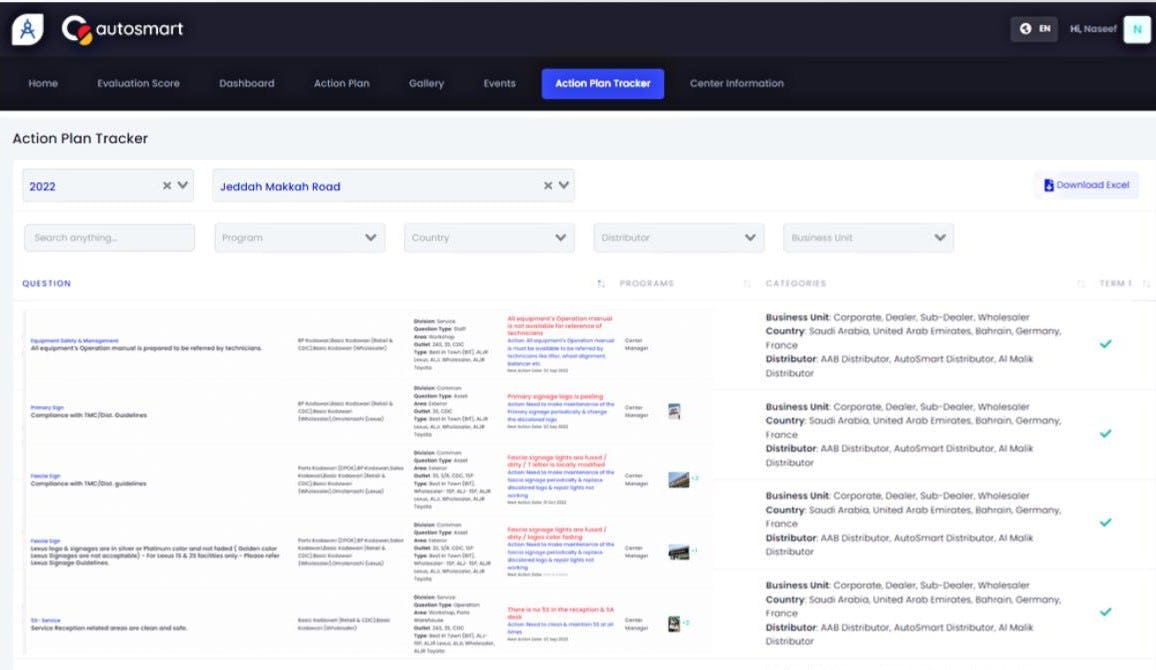The width and height of the screenshot is (1156, 670).
Task: Open the Gallery tab
Action: [x=426, y=83]
